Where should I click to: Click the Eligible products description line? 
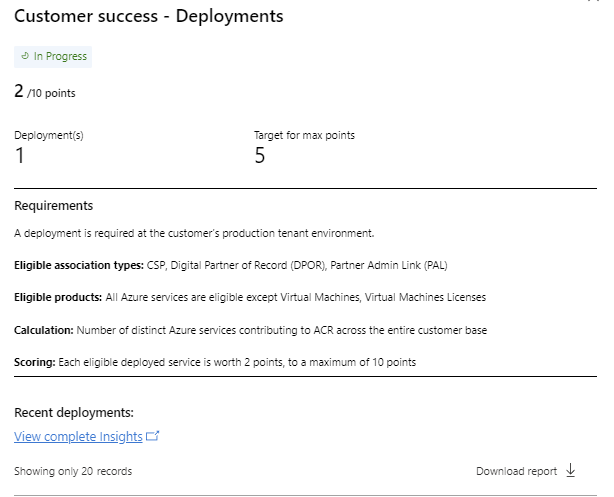point(250,298)
